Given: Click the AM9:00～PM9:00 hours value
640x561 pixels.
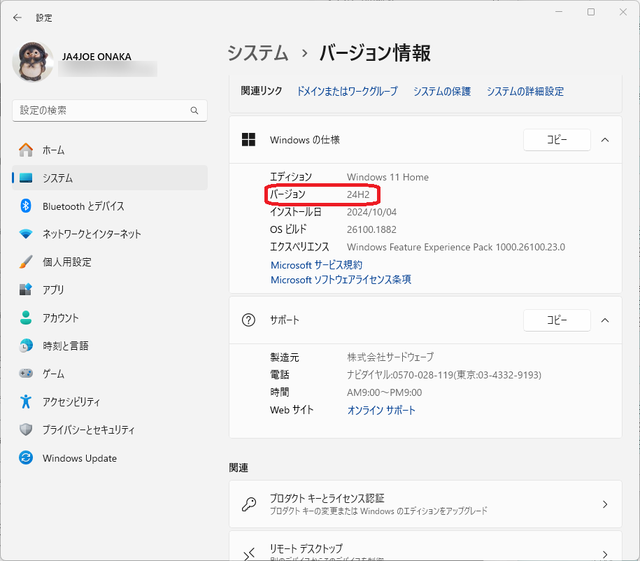Looking at the screenshot, I should 384,392.
